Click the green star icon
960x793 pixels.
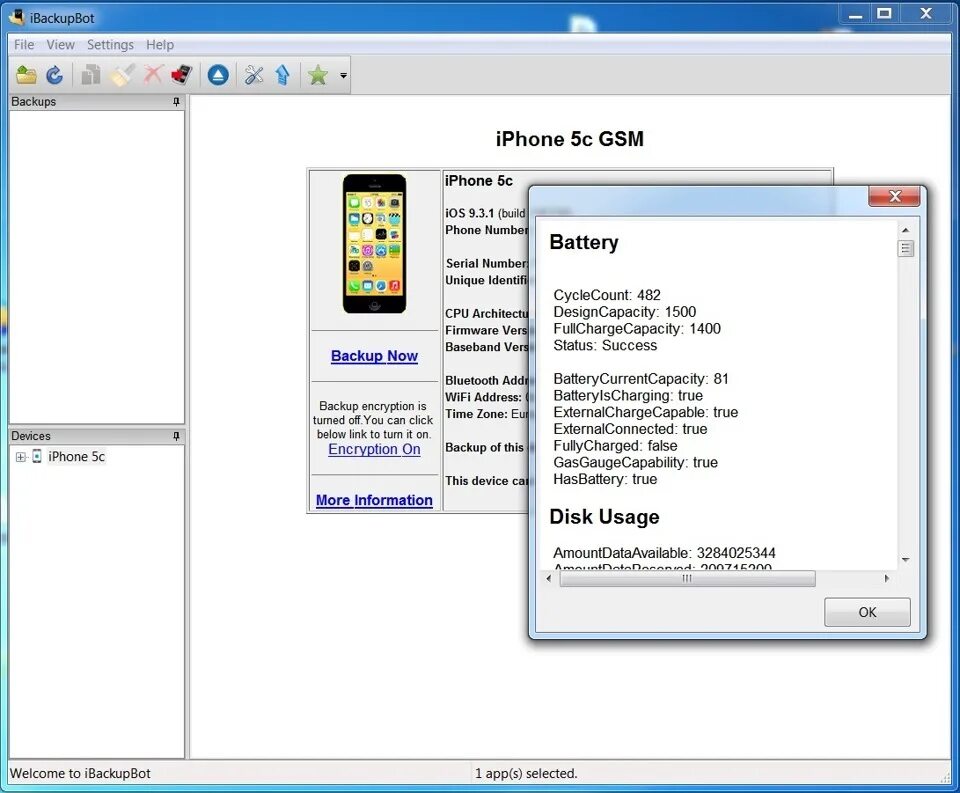318,75
